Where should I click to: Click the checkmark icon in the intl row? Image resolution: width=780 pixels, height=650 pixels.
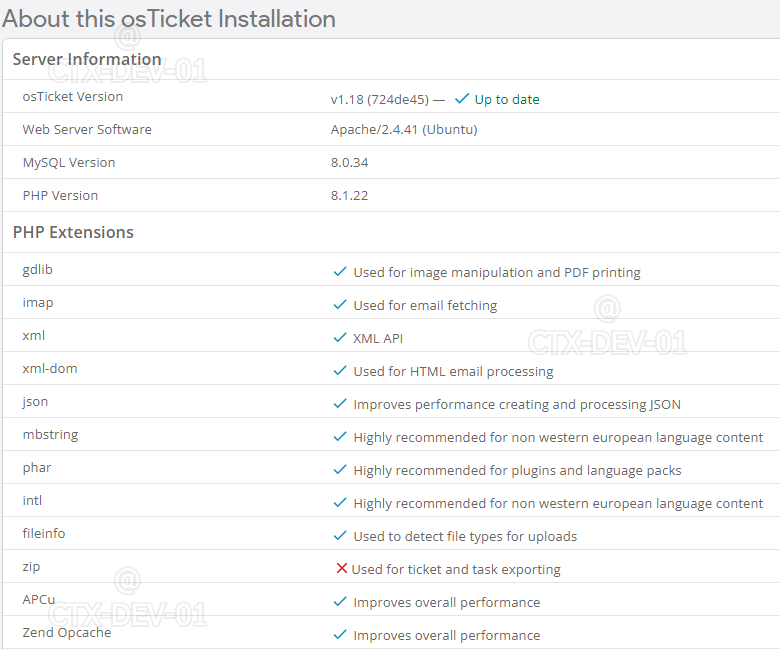click(340, 502)
